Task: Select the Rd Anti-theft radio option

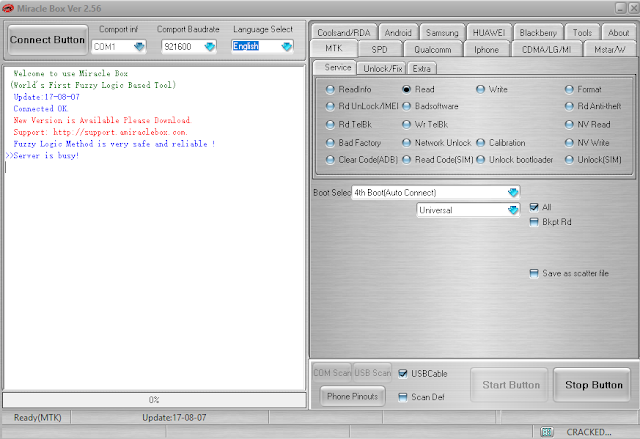Action: point(593,106)
